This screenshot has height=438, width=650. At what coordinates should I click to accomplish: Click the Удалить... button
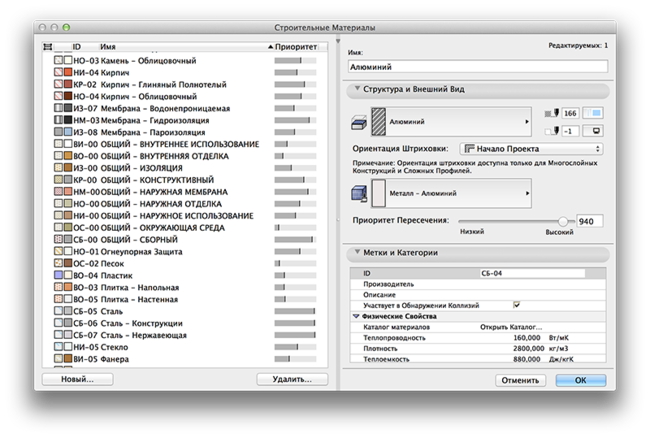[x=292, y=379]
